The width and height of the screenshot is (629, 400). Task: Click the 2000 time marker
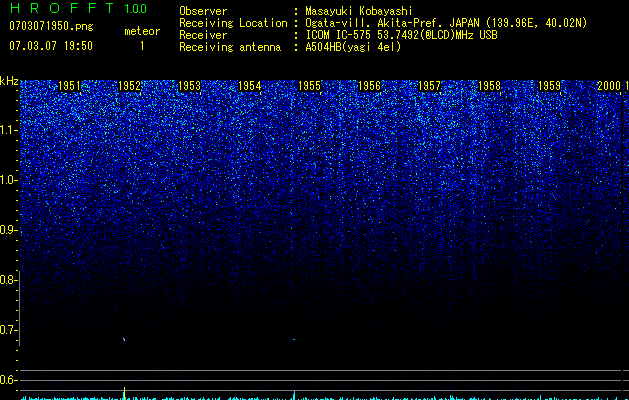(x=609, y=86)
